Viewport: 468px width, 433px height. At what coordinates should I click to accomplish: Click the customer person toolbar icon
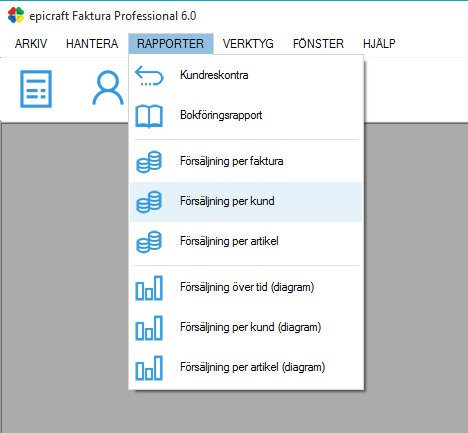pyautogui.click(x=108, y=88)
